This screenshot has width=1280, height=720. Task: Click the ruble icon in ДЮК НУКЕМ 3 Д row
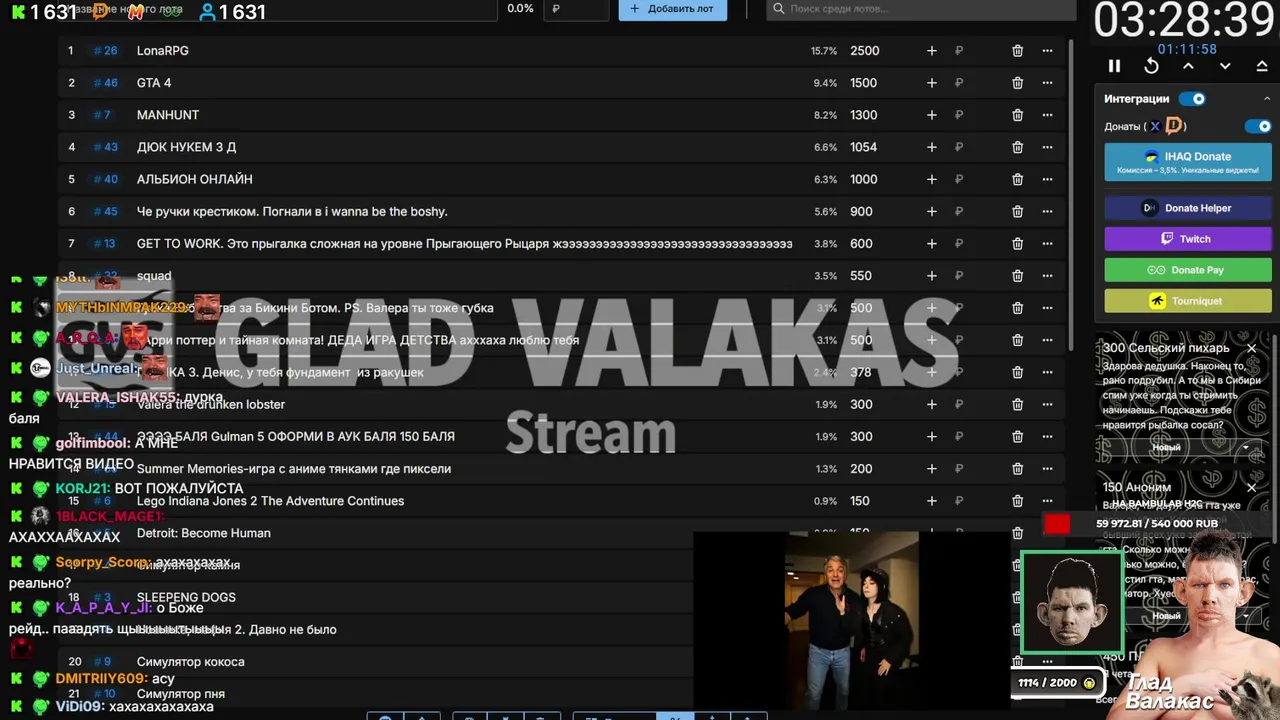tap(958, 147)
